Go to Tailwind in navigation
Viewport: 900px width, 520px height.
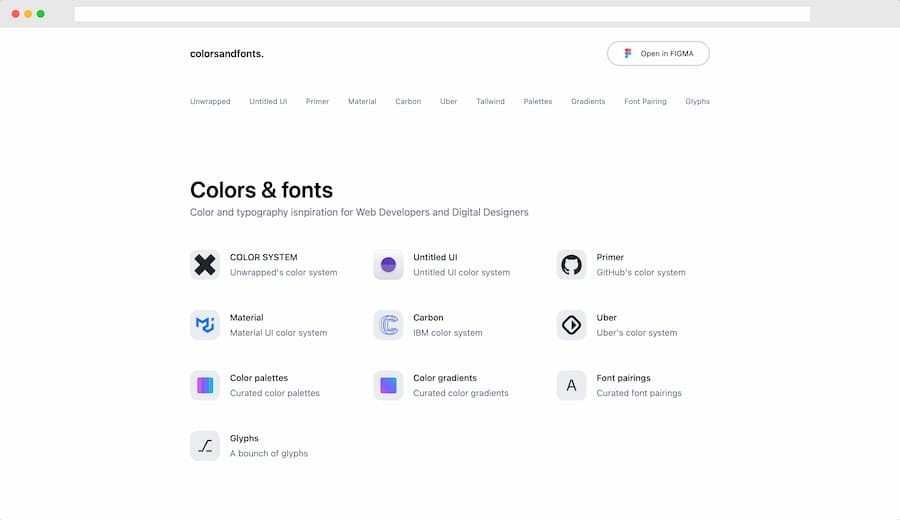click(490, 102)
